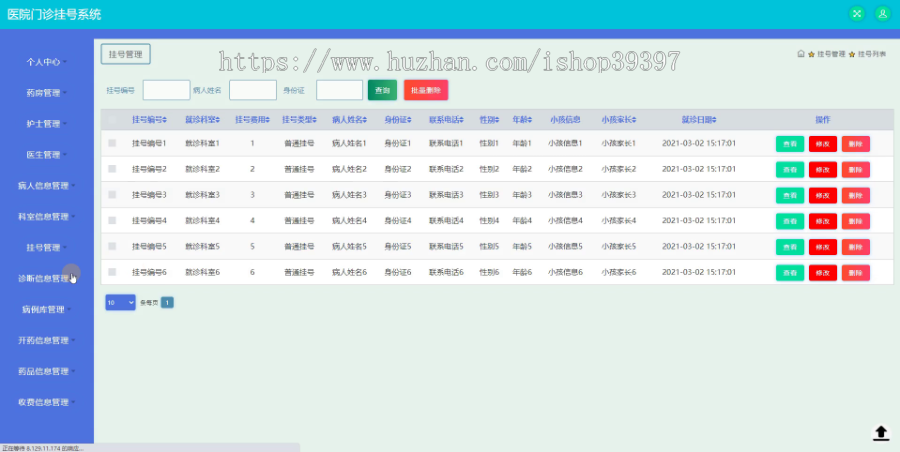Delete the 挂号编号6 row

pyautogui.click(x=856, y=273)
